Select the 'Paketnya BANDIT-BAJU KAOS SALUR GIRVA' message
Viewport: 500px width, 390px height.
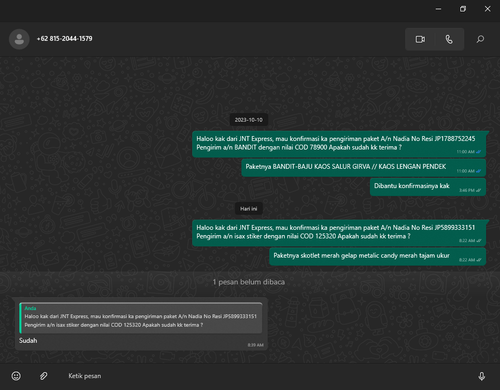(x=363, y=168)
